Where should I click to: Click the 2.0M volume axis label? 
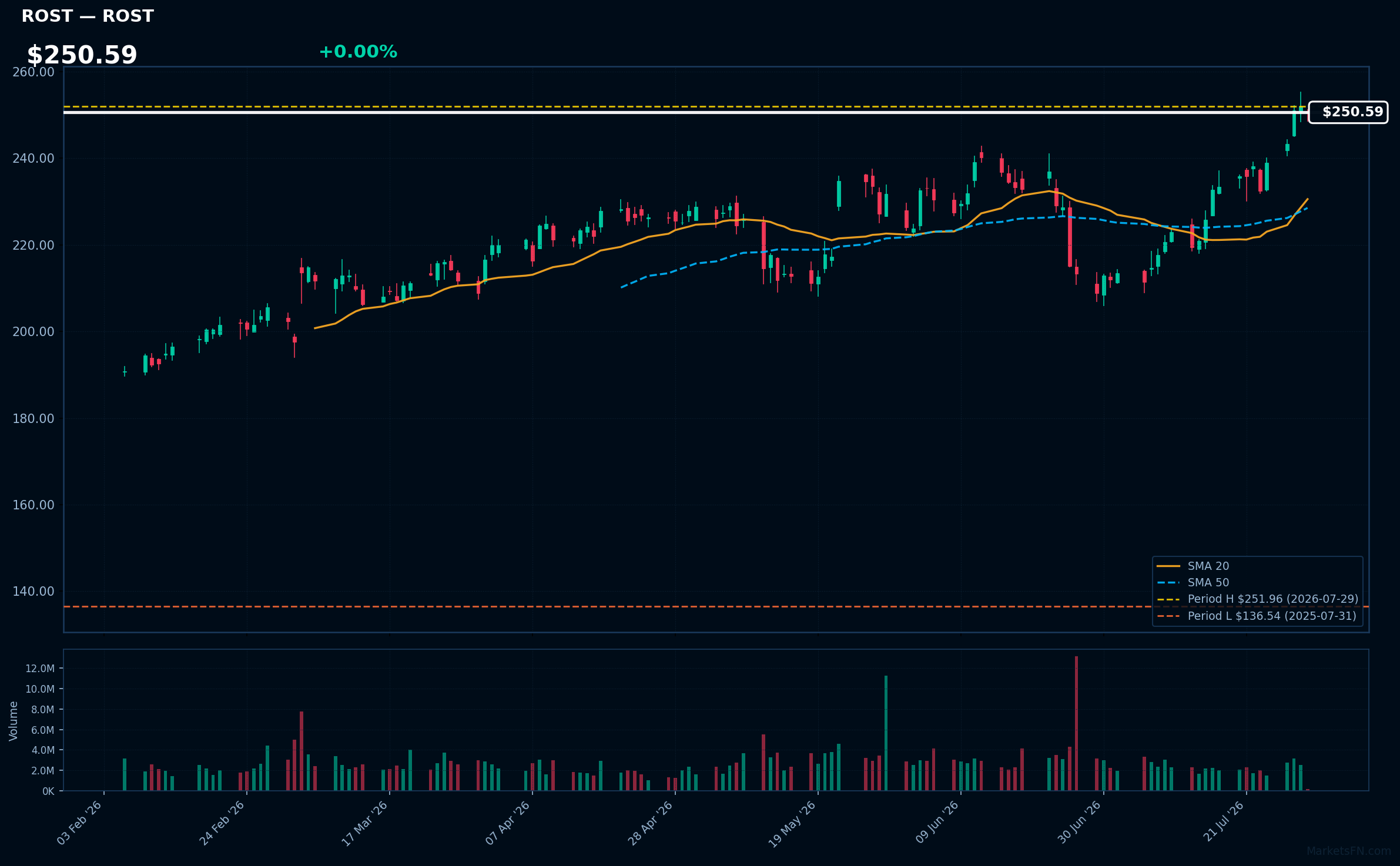point(43,771)
